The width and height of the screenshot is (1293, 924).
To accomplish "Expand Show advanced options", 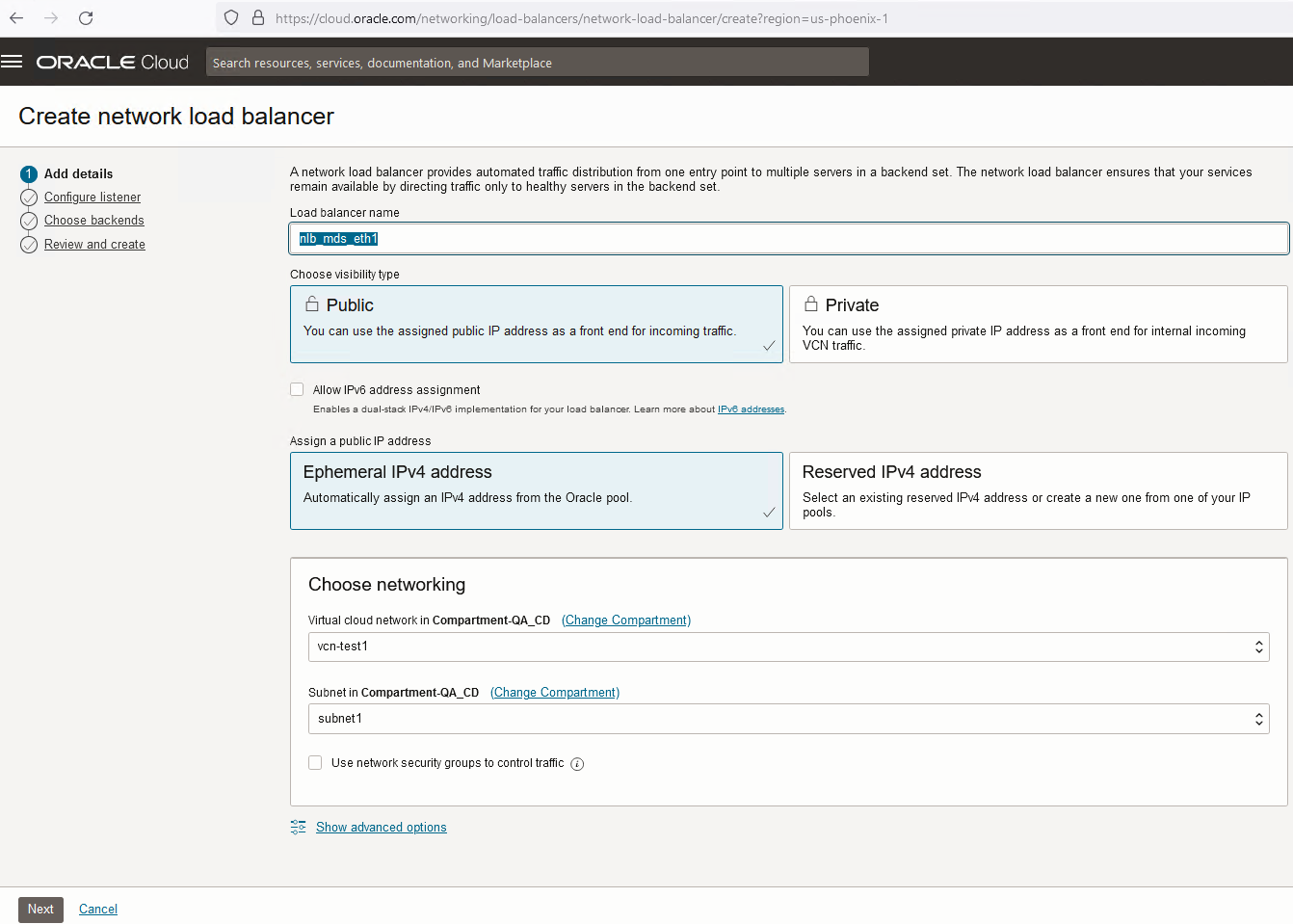I will point(381,828).
